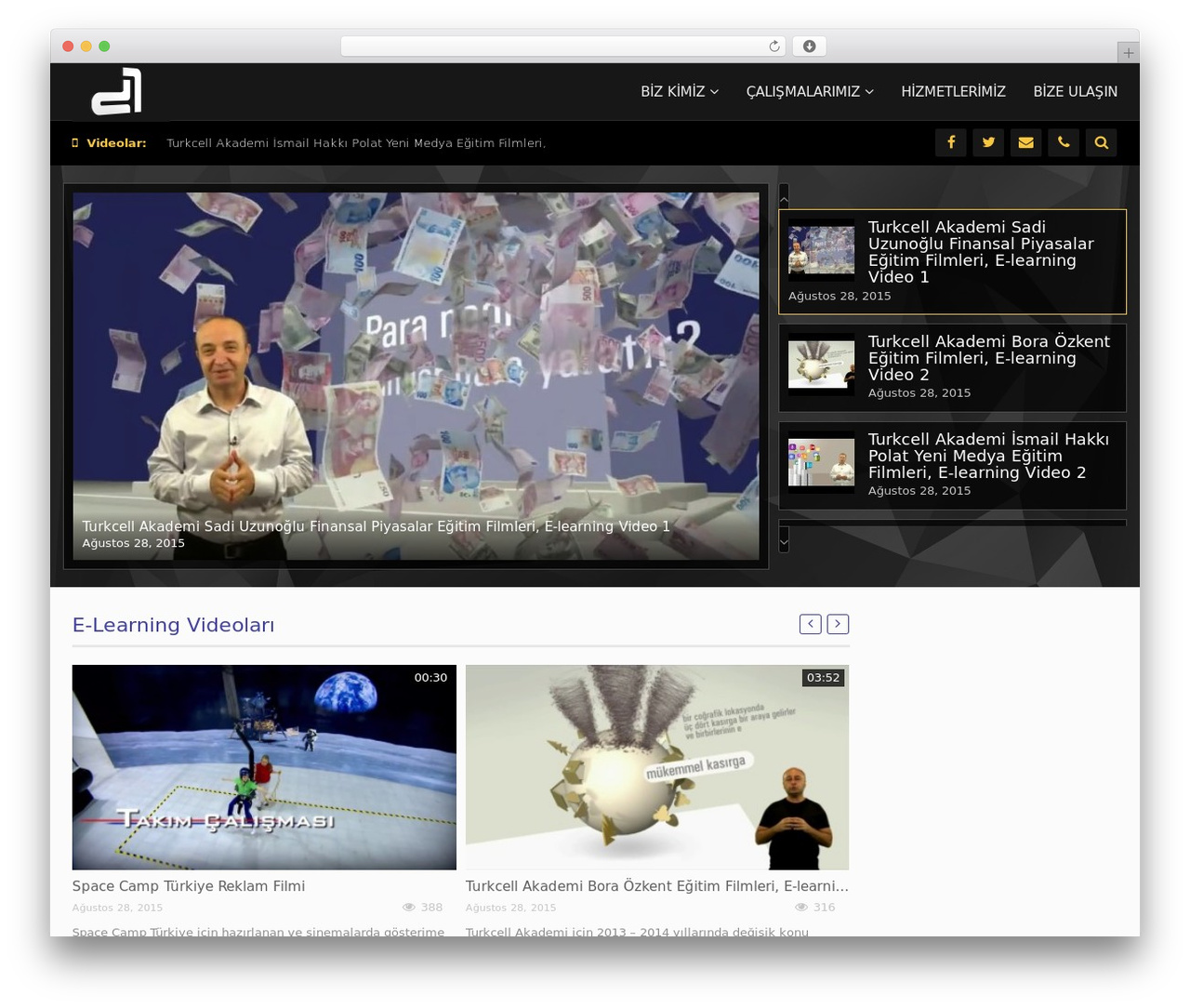Open a new browser tab with plus
The image size is (1190, 1008).
point(1128,53)
